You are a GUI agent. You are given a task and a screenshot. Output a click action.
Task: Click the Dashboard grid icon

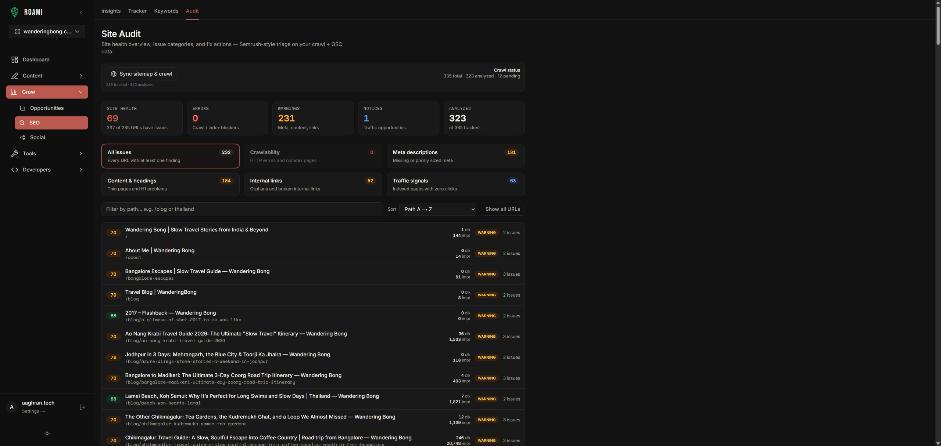point(14,59)
